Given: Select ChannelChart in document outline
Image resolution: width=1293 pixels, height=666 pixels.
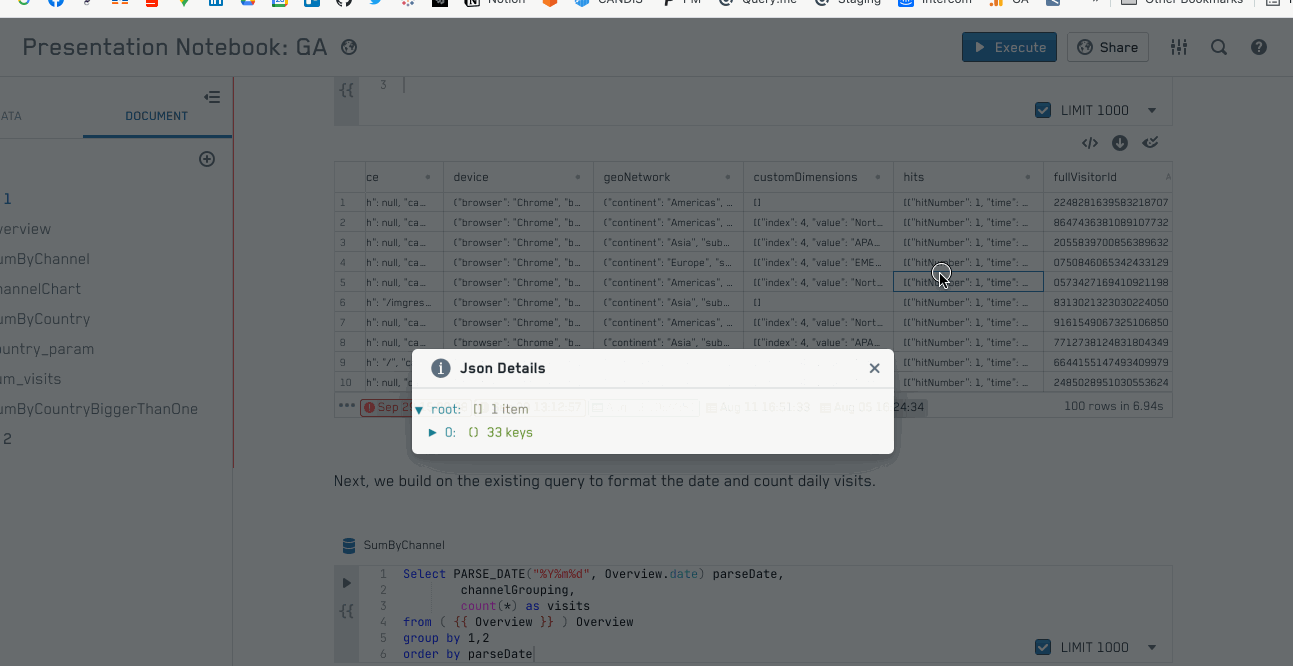Looking at the screenshot, I should click(40, 289).
